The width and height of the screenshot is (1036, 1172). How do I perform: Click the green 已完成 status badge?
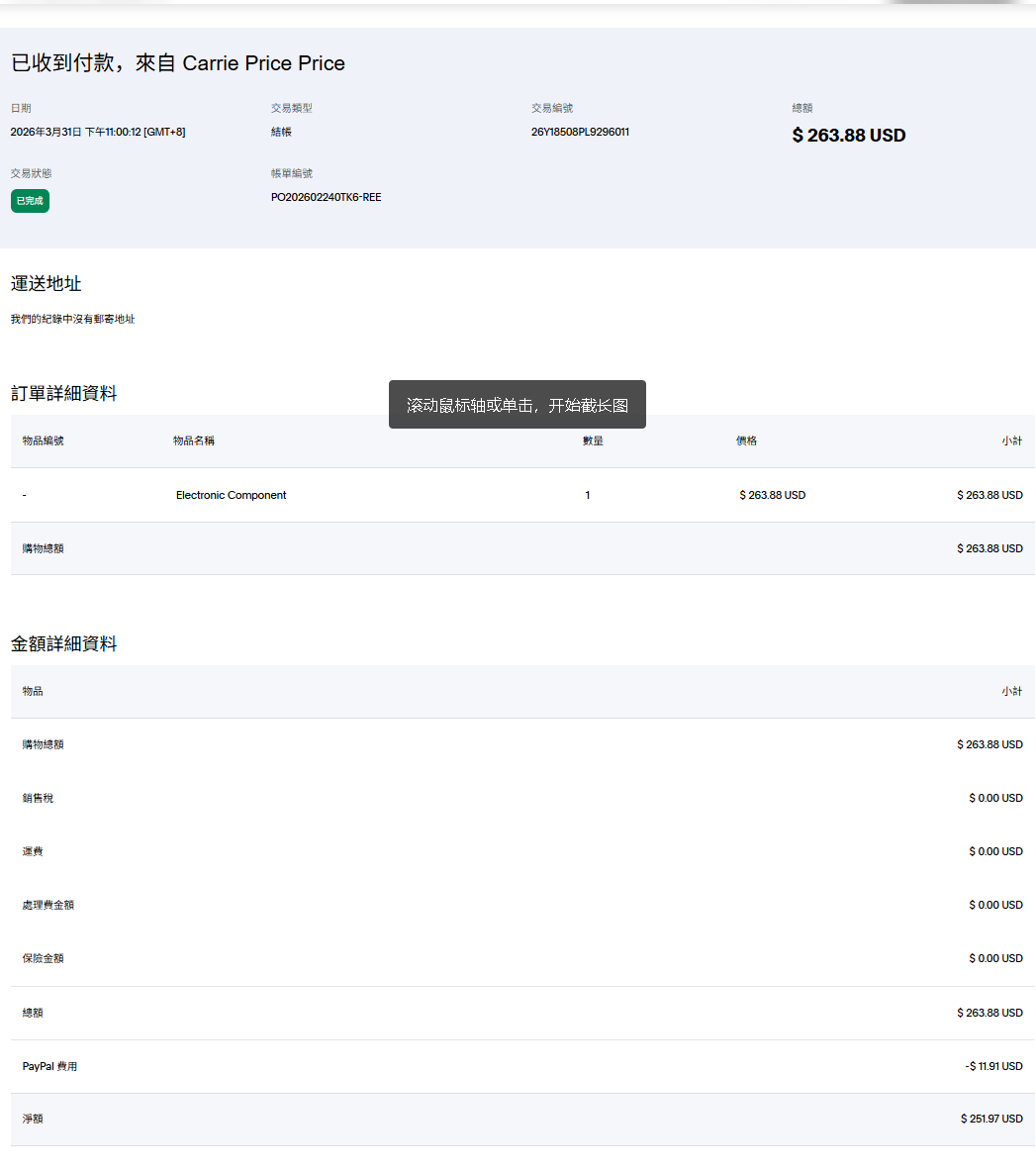pos(30,201)
